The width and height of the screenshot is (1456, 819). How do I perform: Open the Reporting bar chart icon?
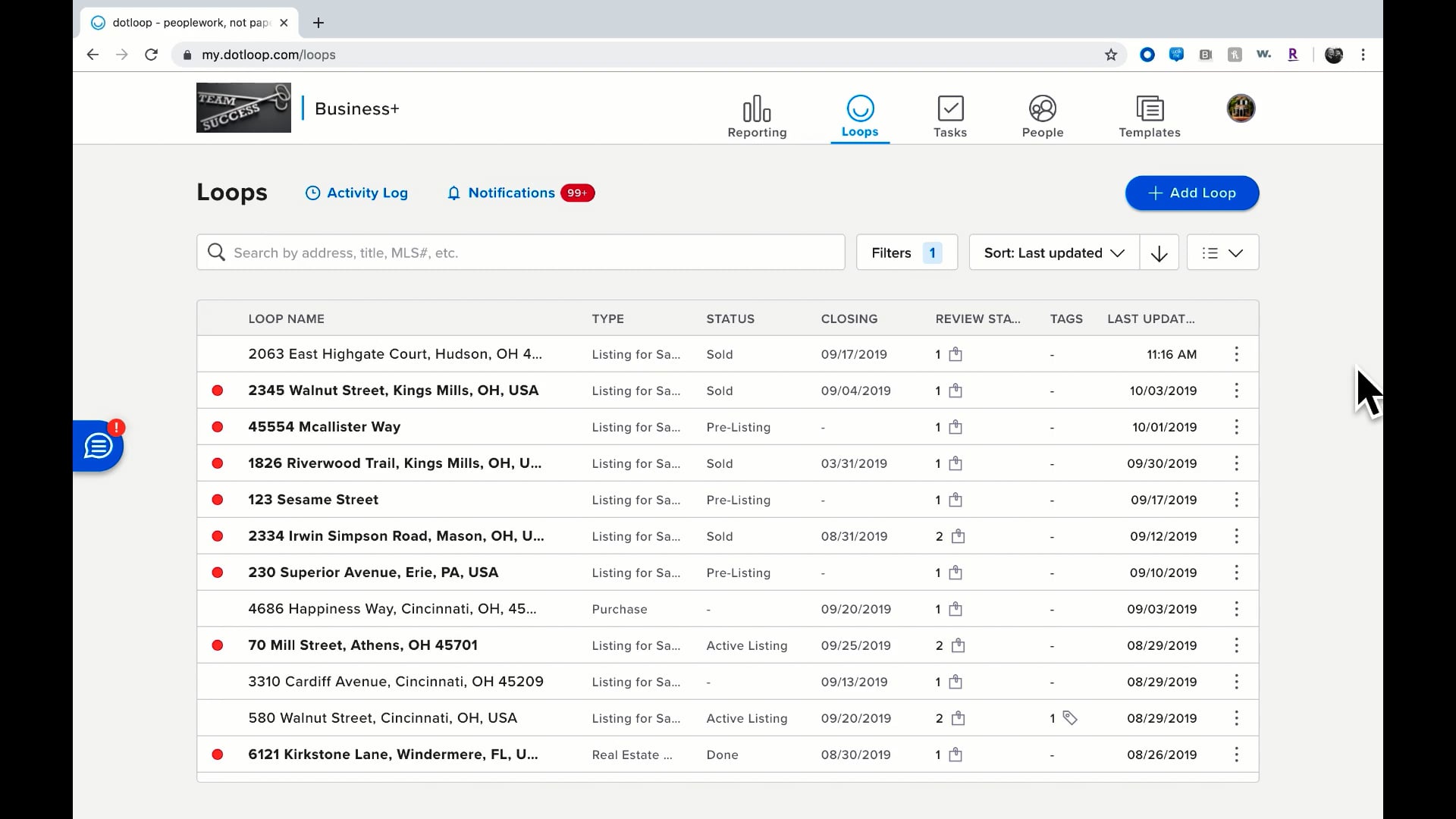pos(756,109)
